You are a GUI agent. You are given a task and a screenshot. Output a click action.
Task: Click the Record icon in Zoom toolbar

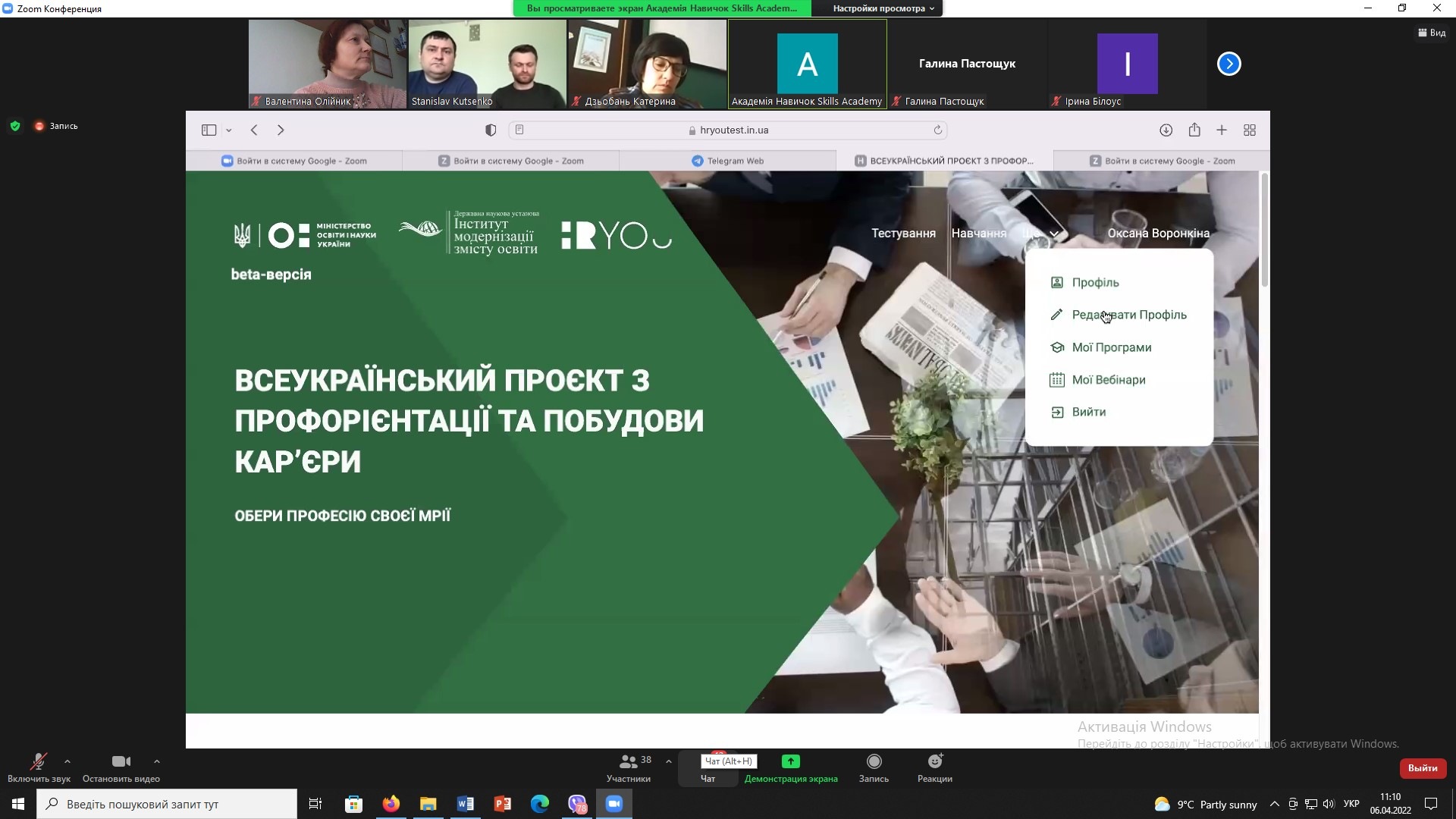coord(874,761)
